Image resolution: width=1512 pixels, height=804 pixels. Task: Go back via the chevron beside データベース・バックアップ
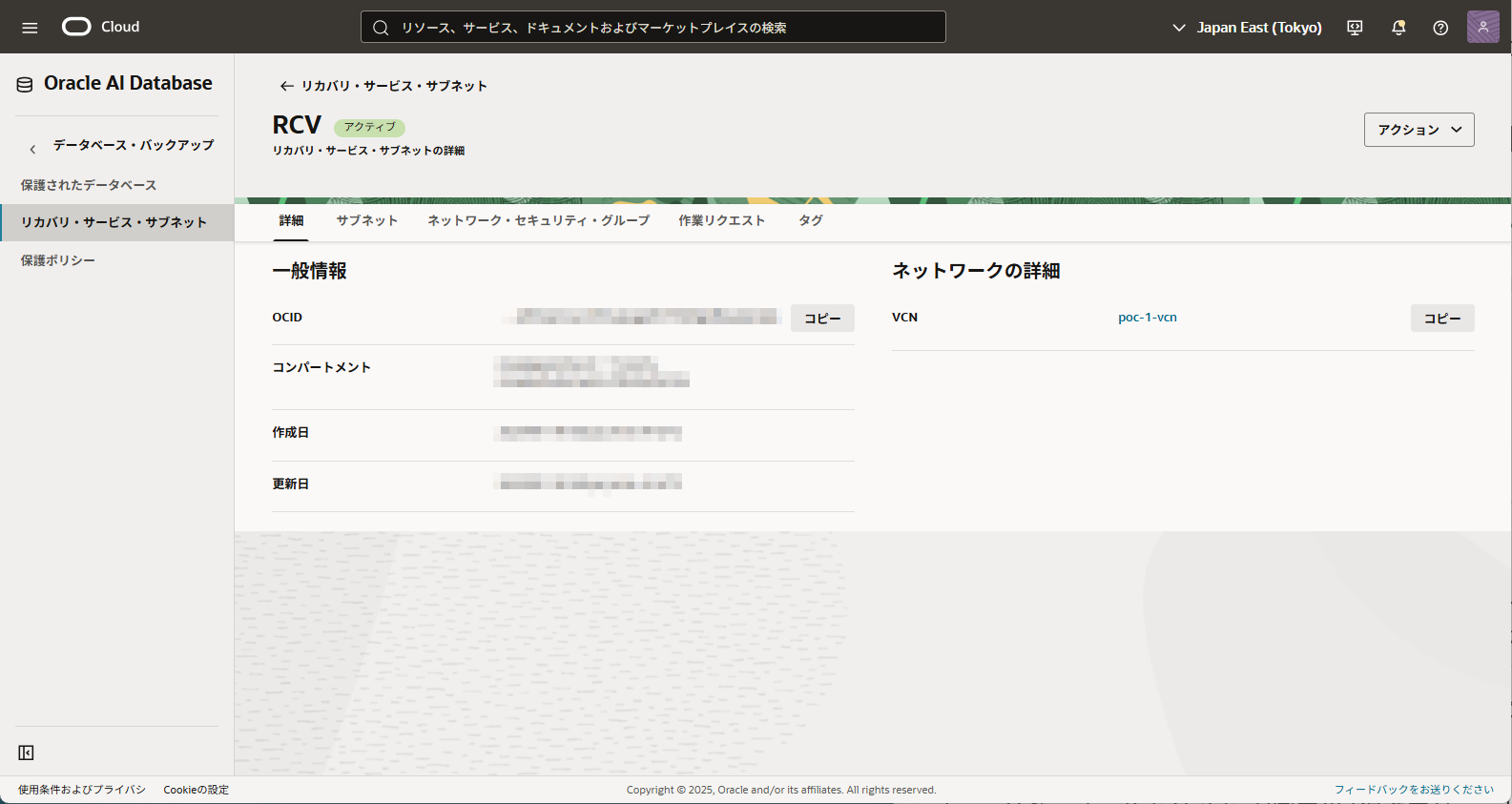coord(32,149)
